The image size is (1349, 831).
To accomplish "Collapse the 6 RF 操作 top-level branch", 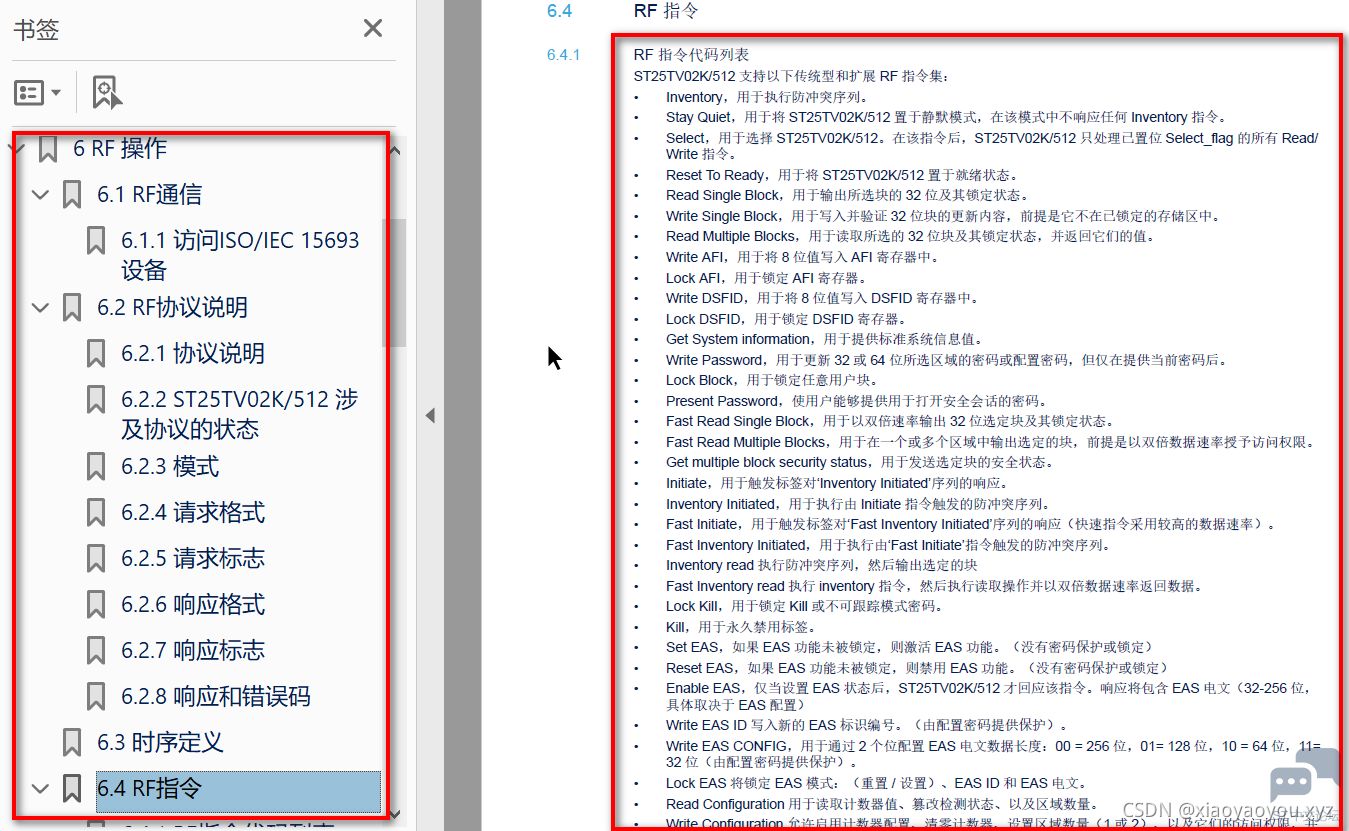I will tap(17, 149).
